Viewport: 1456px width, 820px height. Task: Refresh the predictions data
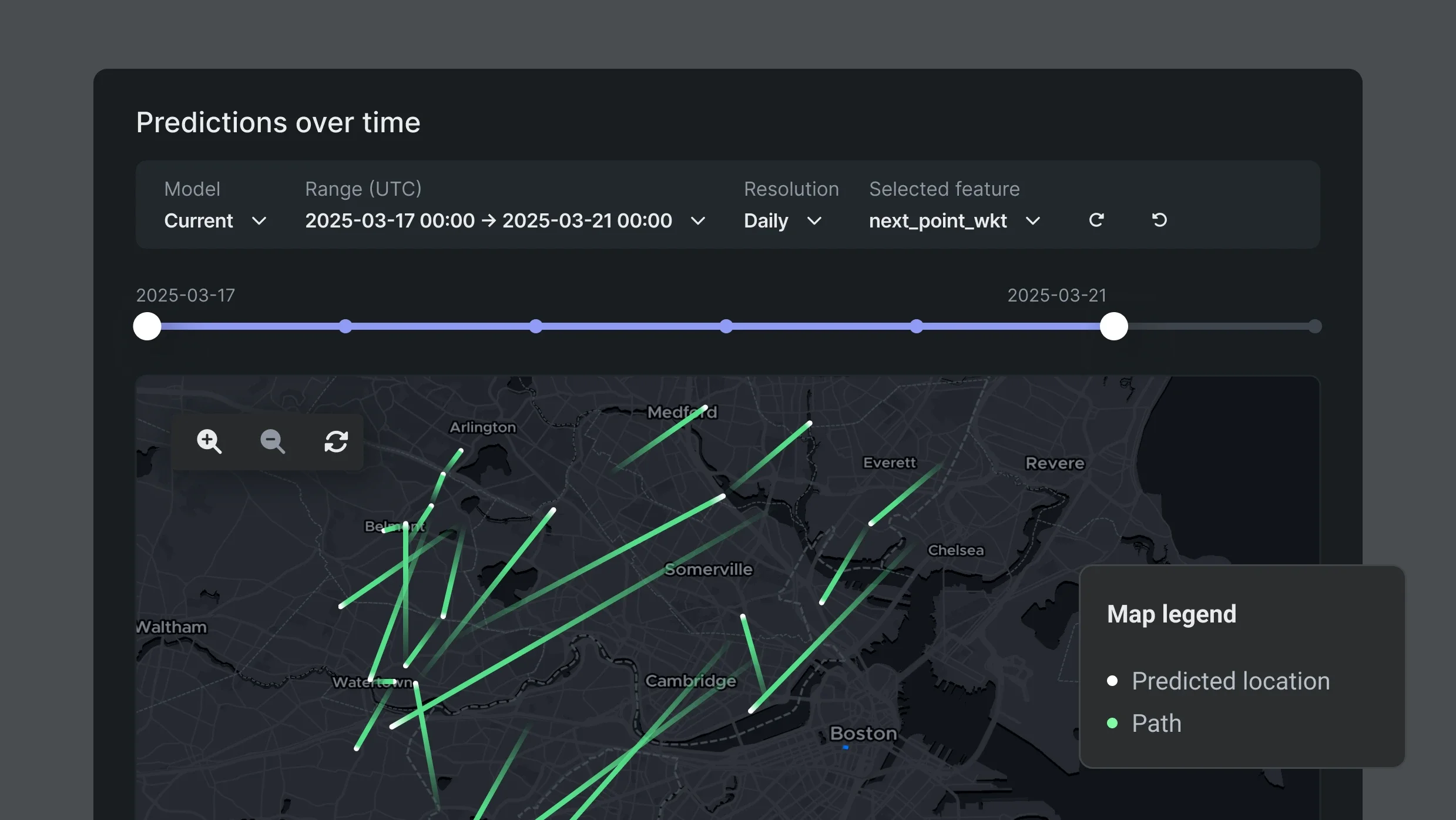tap(1096, 220)
